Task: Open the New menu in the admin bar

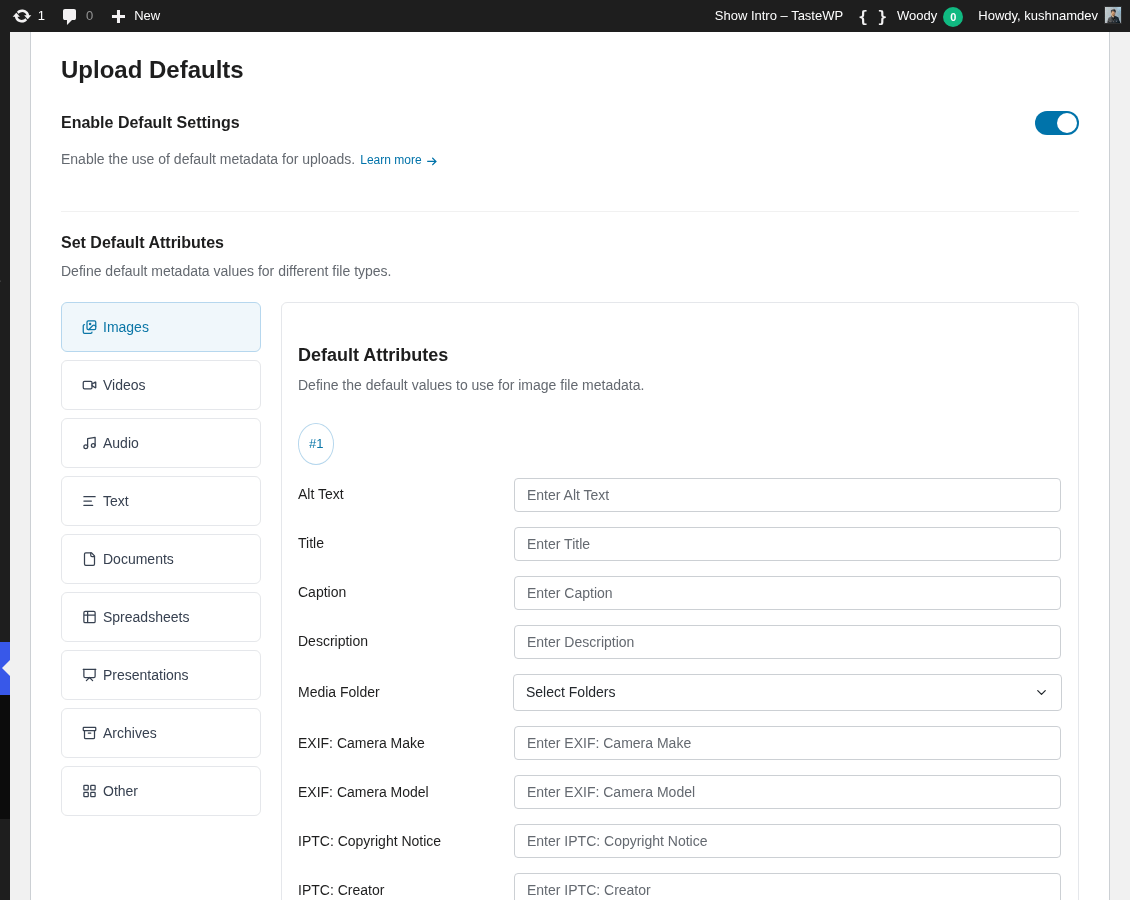Action: 135,15
